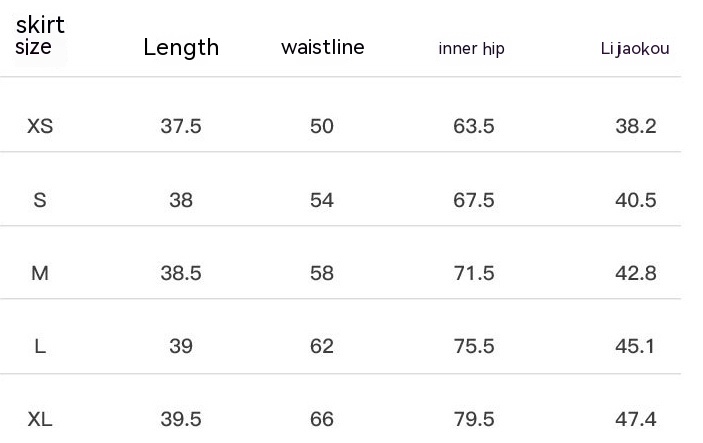
Task: Select the L size row label
Action: point(40,346)
